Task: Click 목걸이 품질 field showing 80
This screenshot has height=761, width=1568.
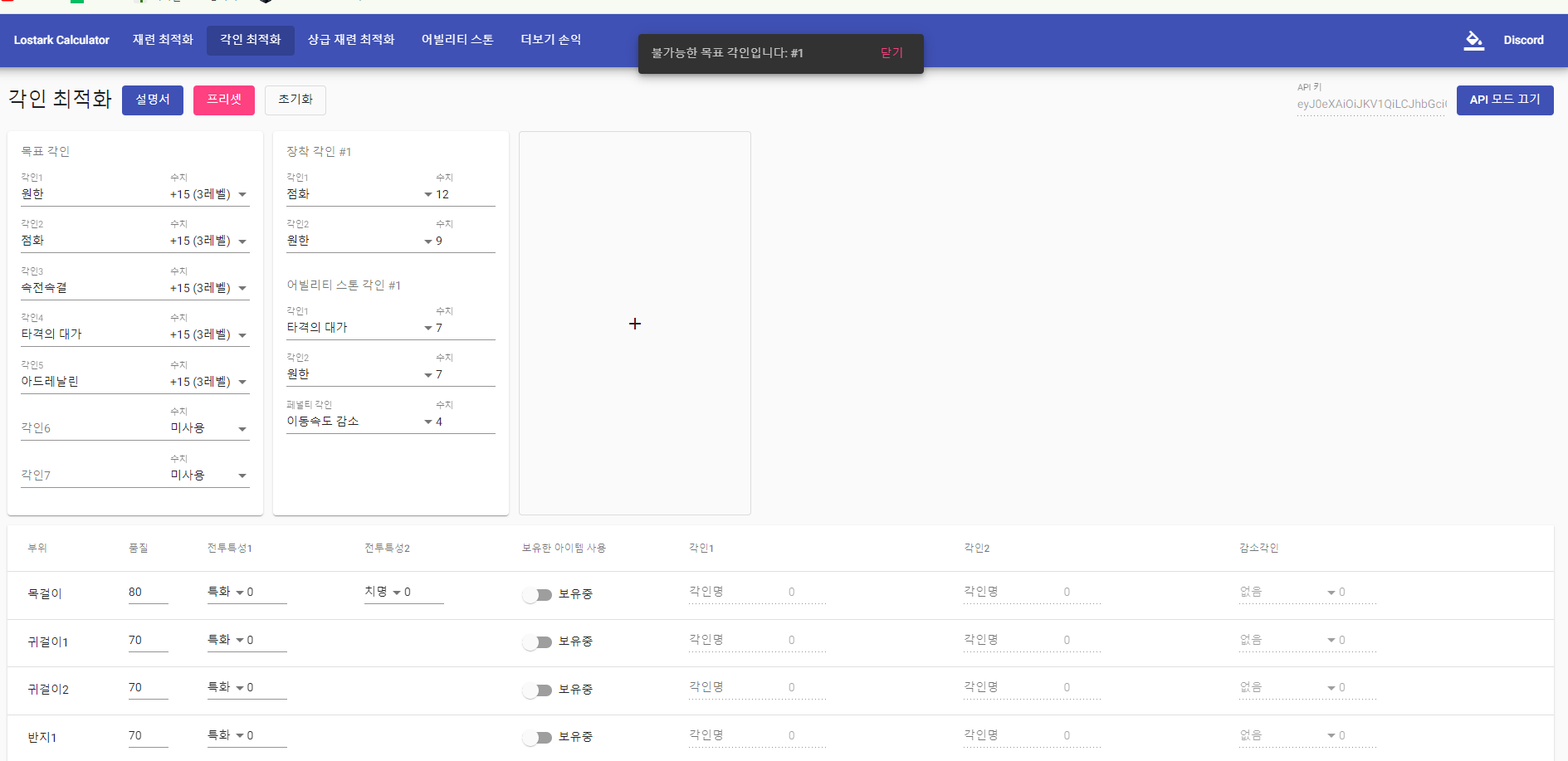Action: coord(147,593)
